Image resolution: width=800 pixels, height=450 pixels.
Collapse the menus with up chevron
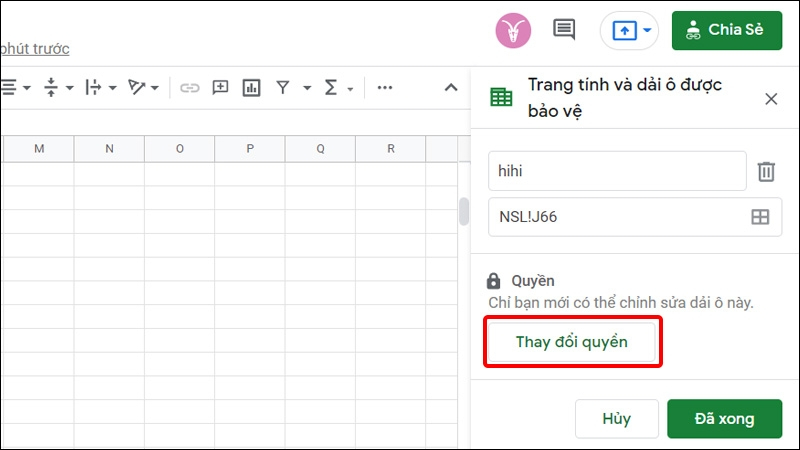pos(451,87)
